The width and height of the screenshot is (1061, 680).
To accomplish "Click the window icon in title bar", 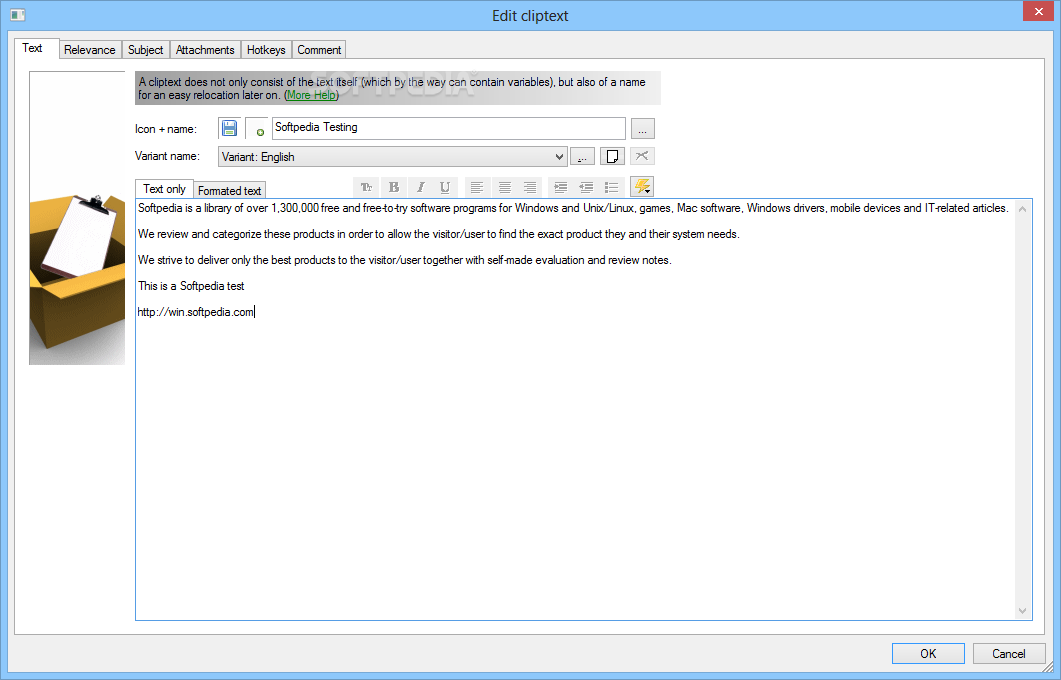I will [x=18, y=15].
